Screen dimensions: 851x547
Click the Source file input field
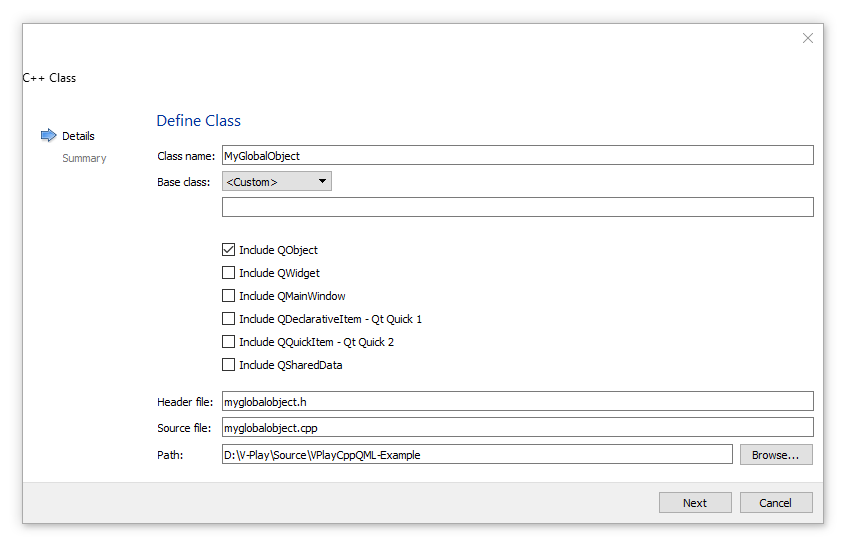click(x=518, y=428)
